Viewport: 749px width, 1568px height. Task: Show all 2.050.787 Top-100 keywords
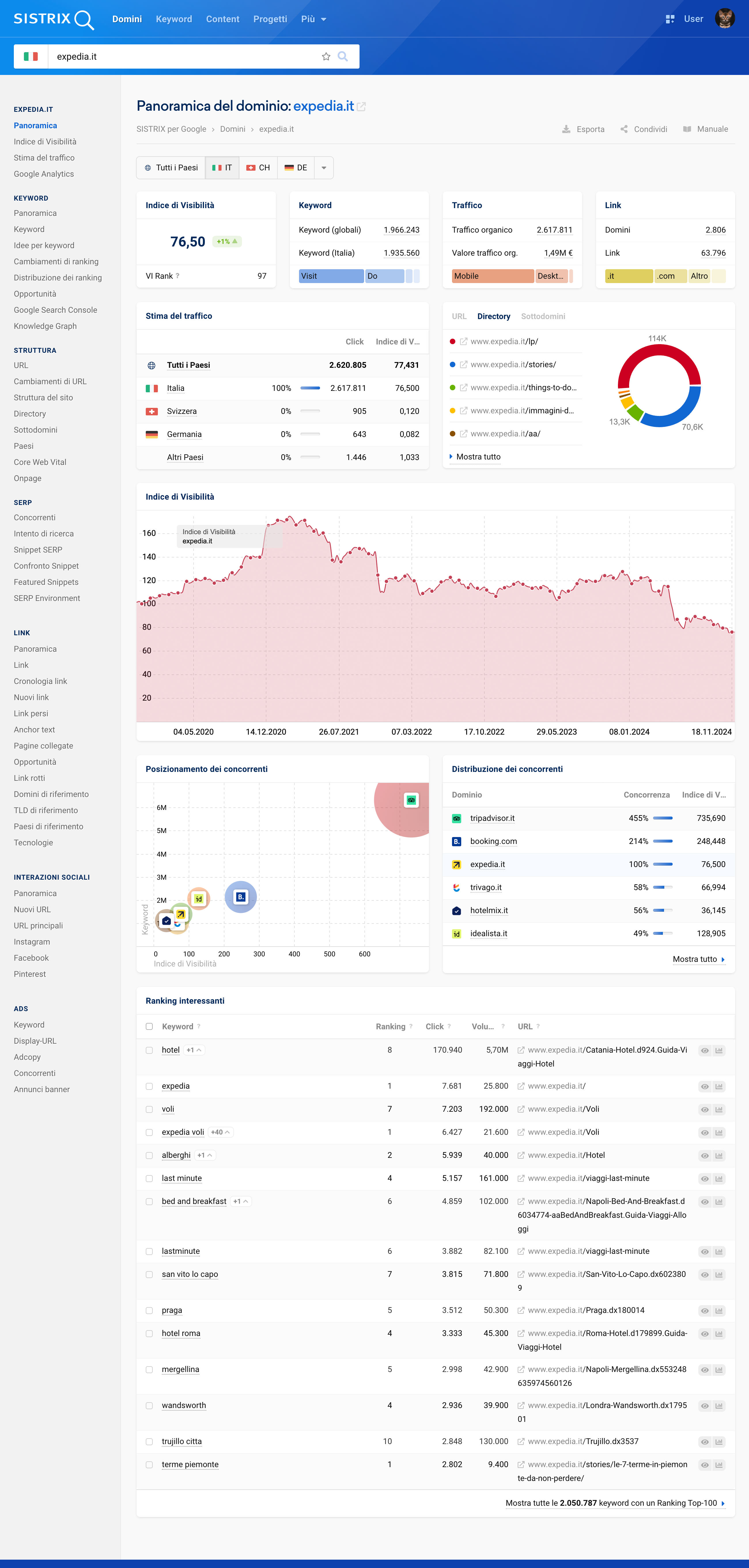tap(615, 1503)
